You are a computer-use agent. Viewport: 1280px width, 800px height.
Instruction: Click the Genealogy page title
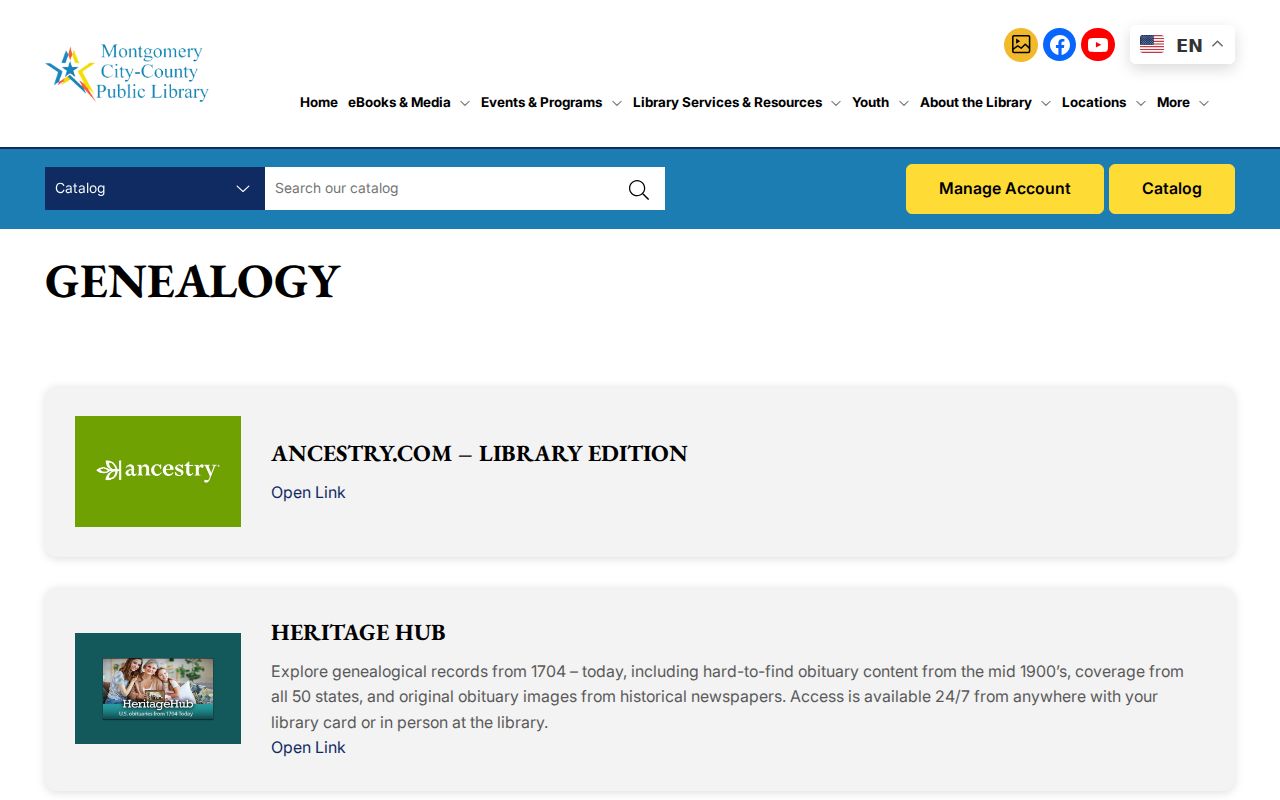pos(193,281)
